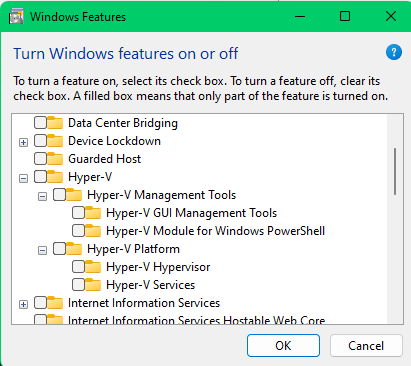411x366 pixels.
Task: Collapse the Hyper-V tree node
Action: click(x=23, y=179)
